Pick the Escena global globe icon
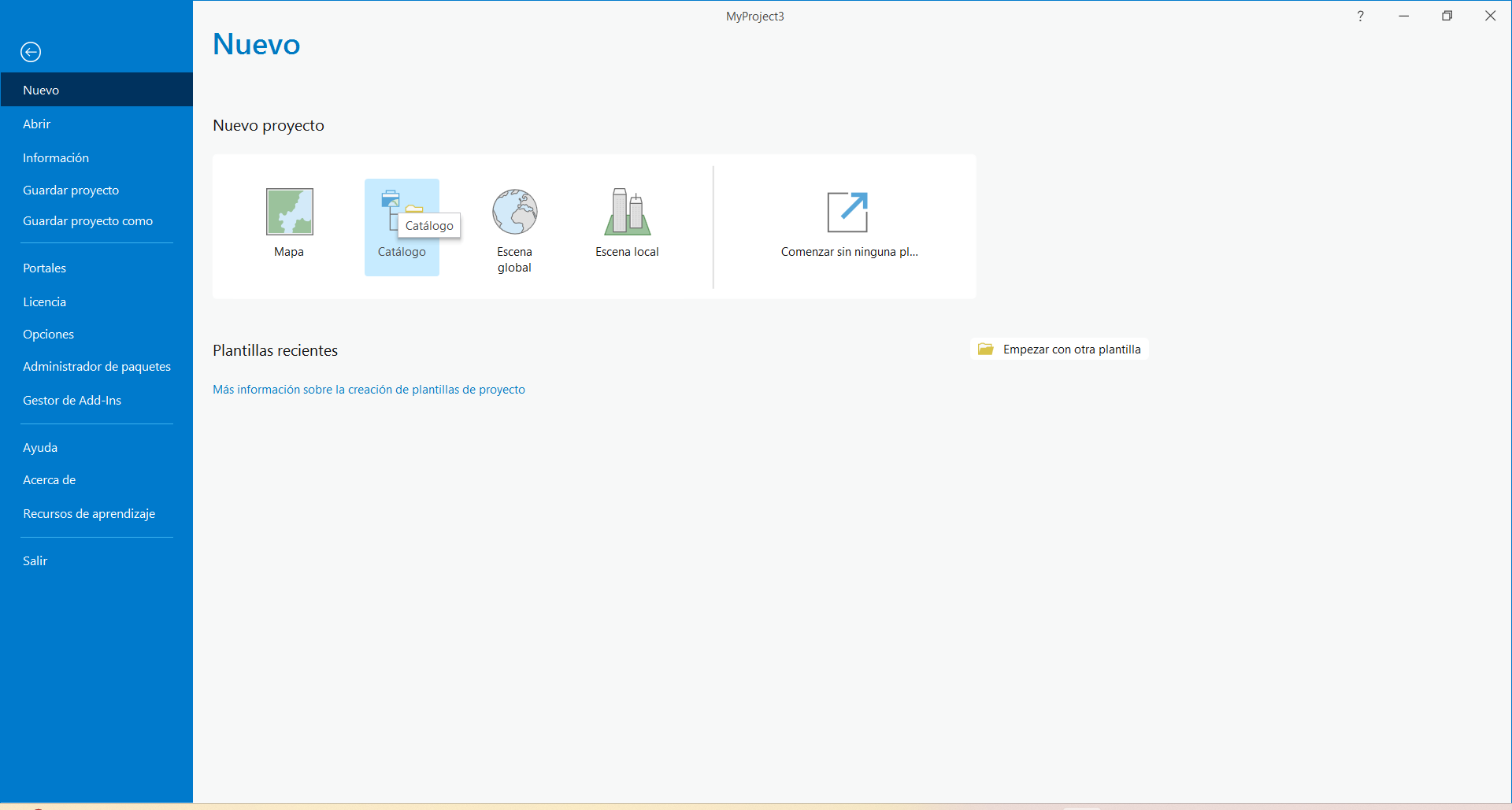Viewport: 1512px width, 810px height. [514, 212]
